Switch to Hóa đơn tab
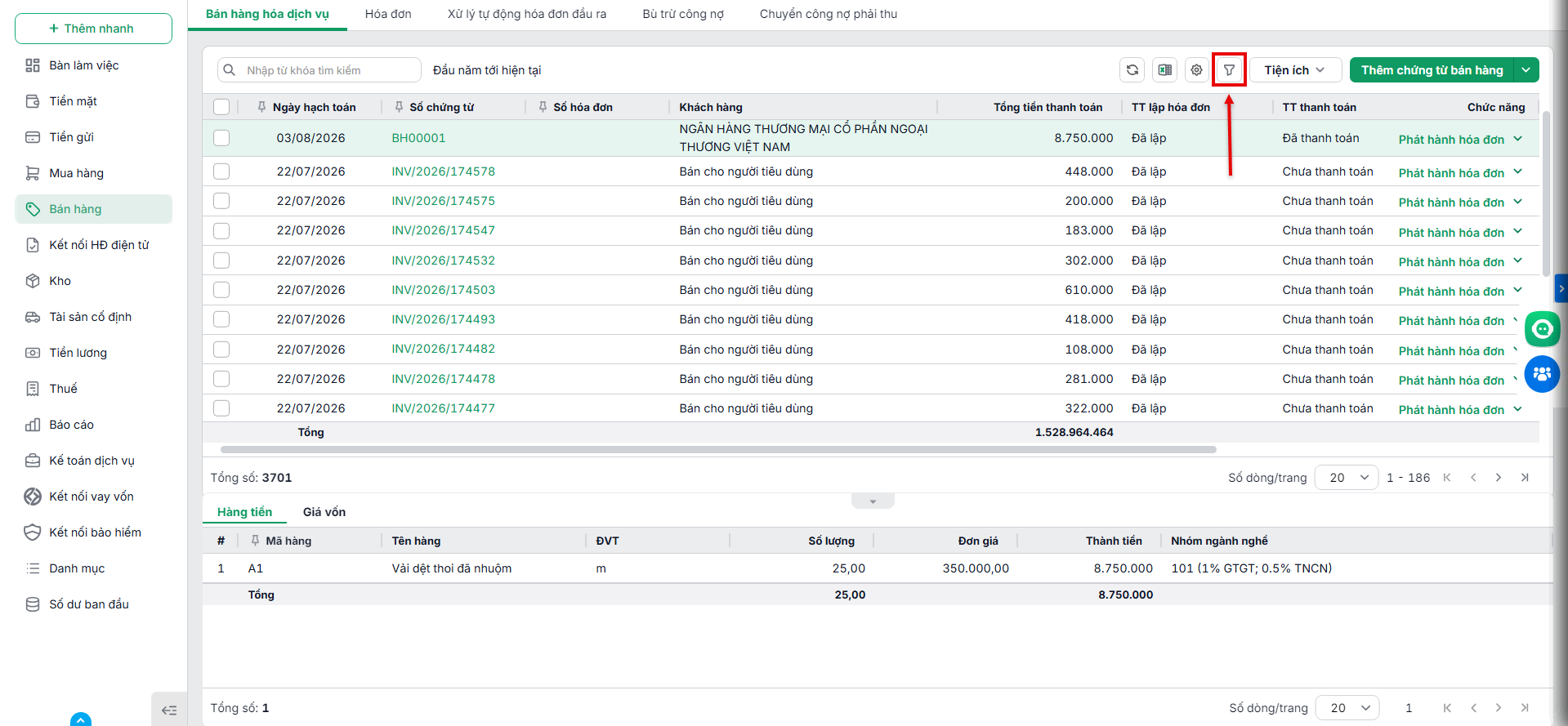Viewport: 1568px width, 726px height. click(x=388, y=14)
